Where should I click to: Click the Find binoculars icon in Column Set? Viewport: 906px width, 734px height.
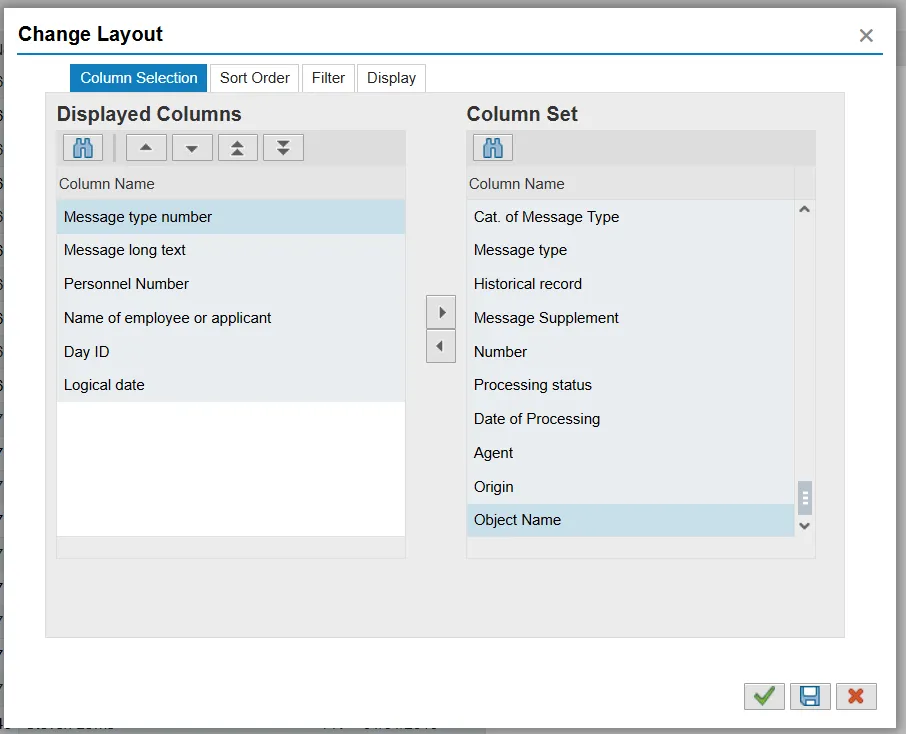point(492,148)
